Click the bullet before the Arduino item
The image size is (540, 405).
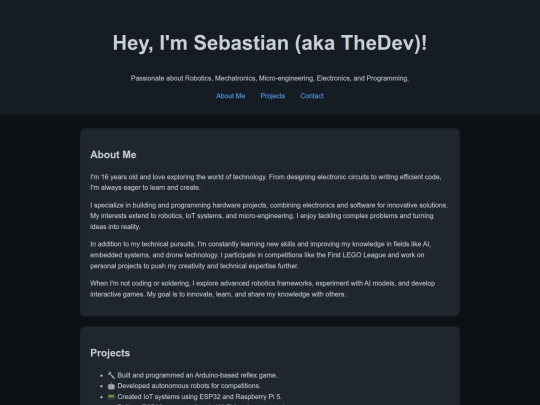point(102,376)
